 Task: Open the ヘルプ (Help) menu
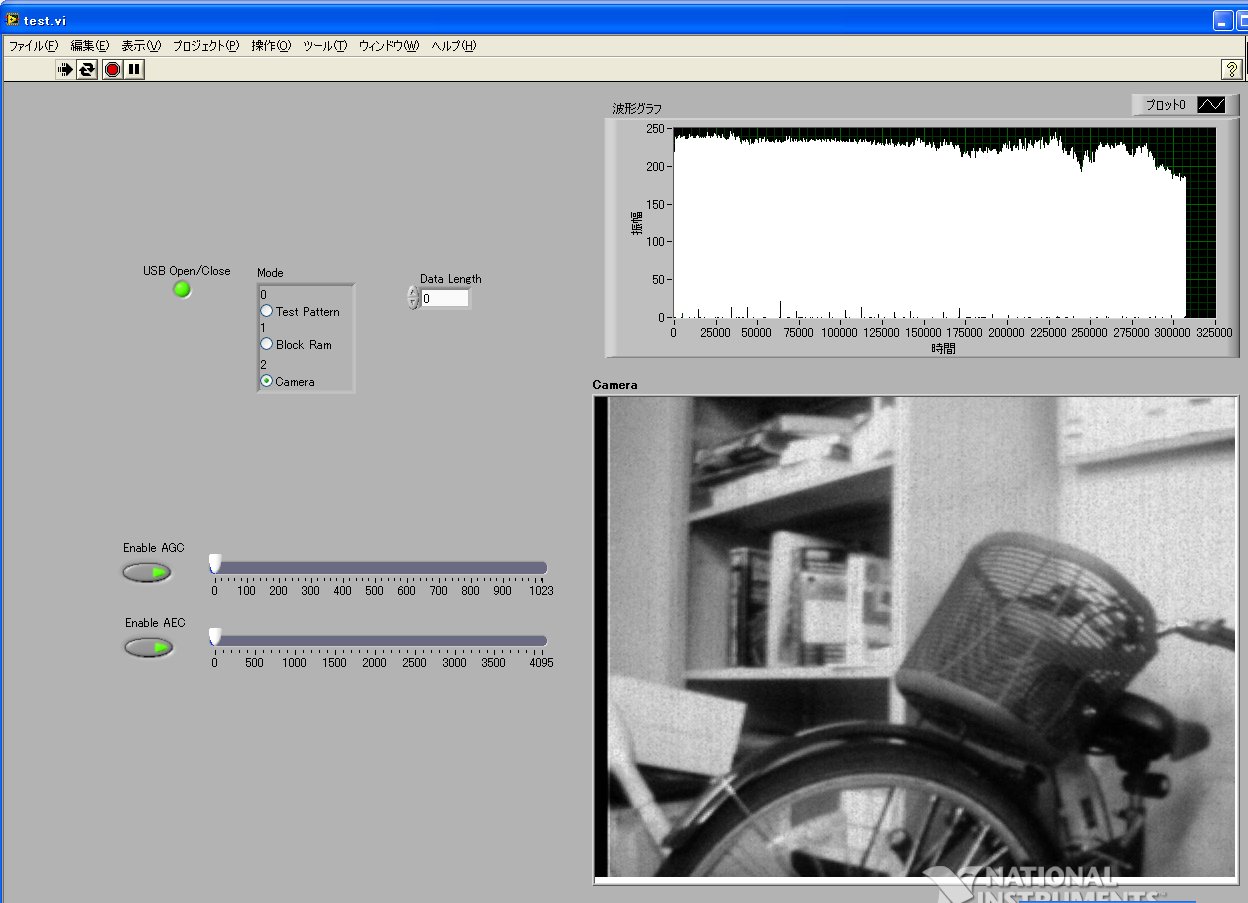click(453, 46)
